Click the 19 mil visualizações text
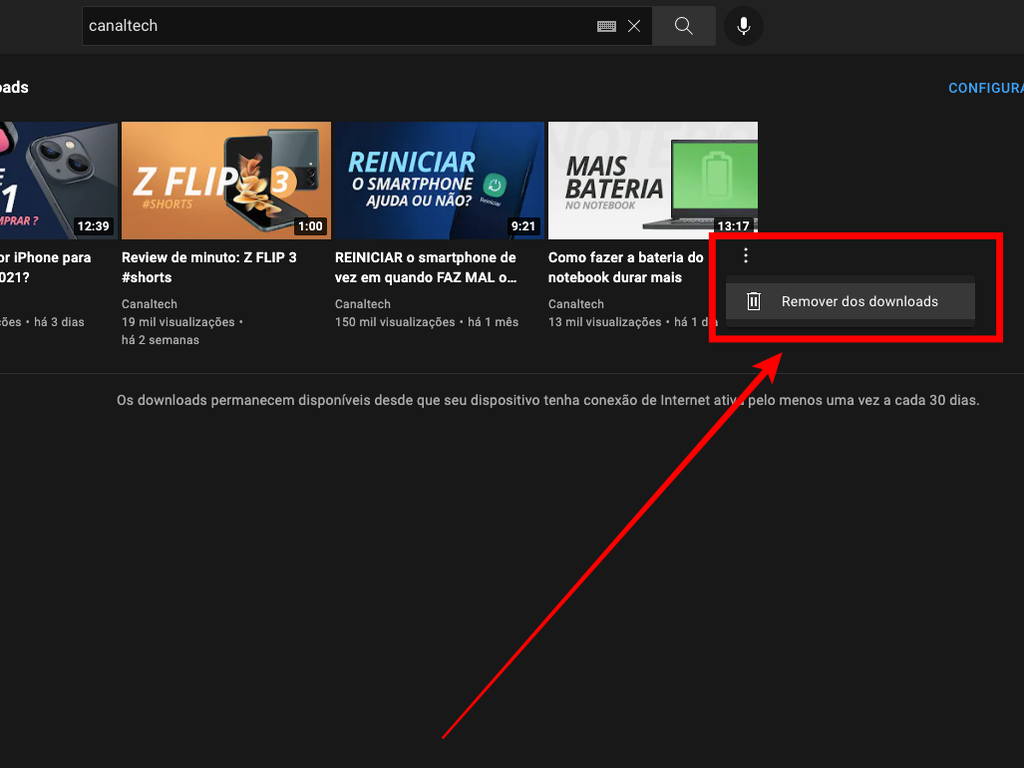Screen dimensions: 1024x768 tap(178, 322)
